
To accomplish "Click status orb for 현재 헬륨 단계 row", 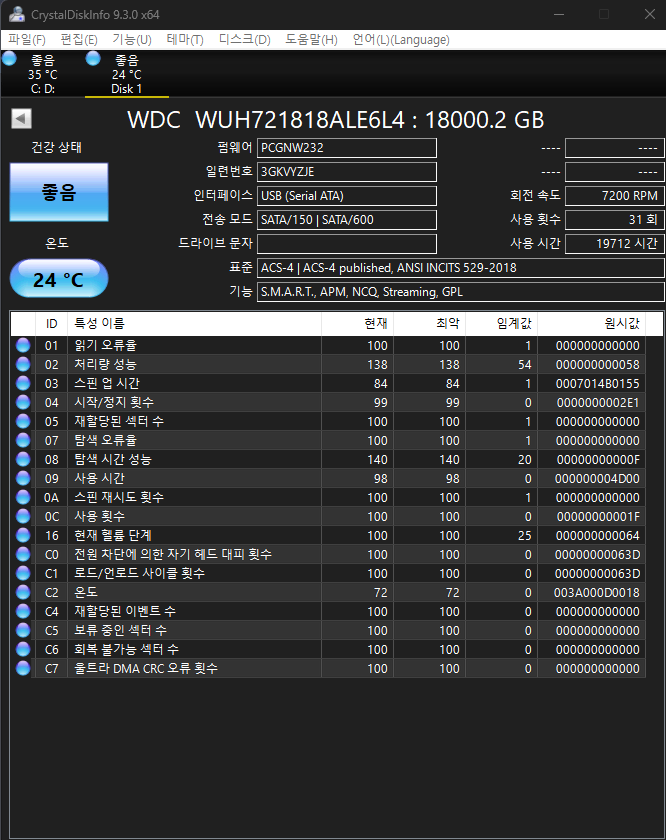I will (x=23, y=536).
